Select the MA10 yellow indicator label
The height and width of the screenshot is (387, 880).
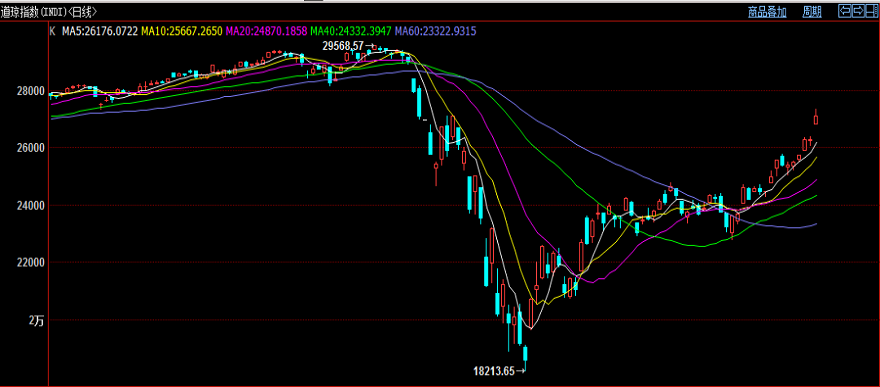182,31
